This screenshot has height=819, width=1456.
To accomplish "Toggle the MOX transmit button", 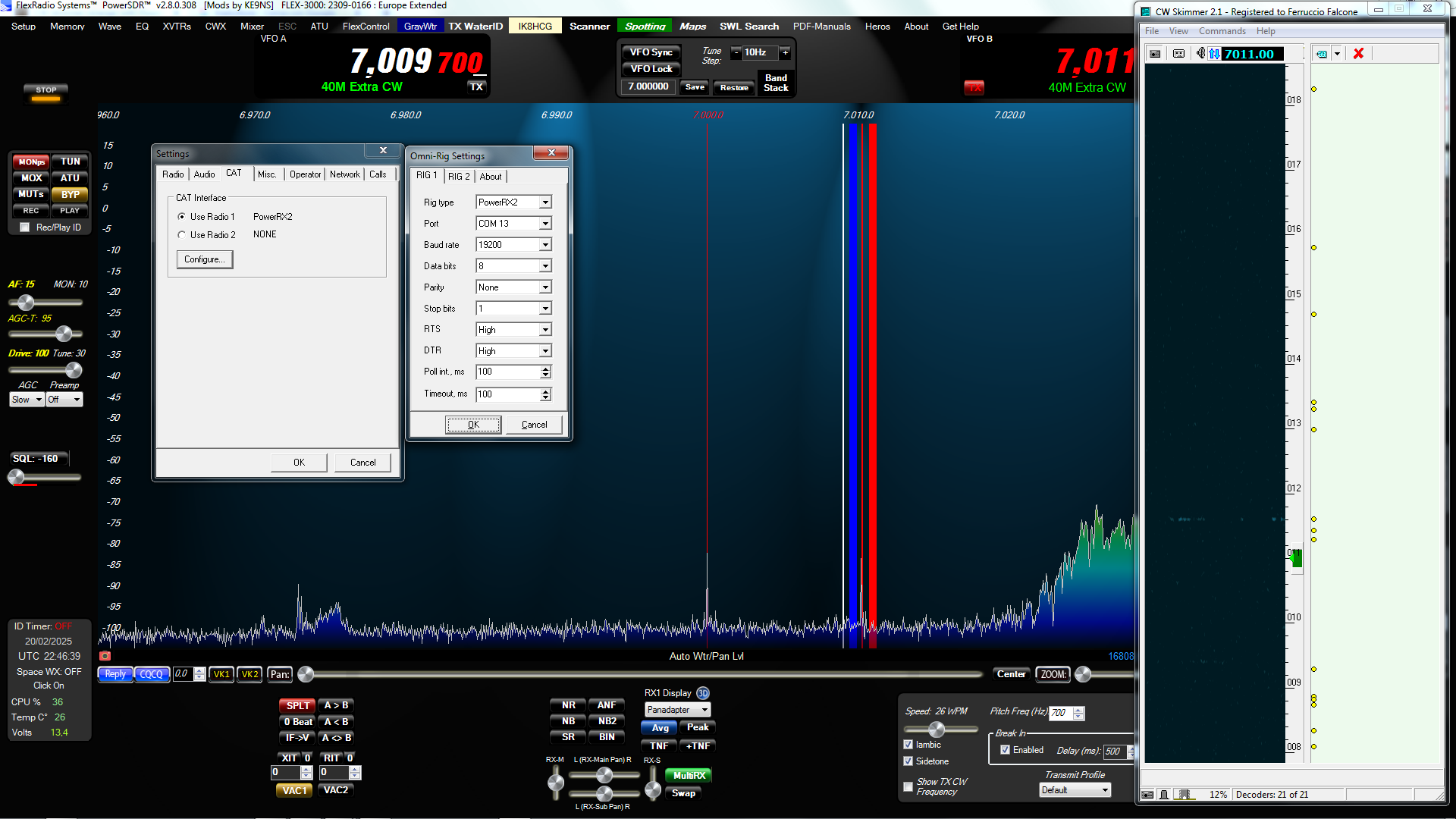I will 31,178.
